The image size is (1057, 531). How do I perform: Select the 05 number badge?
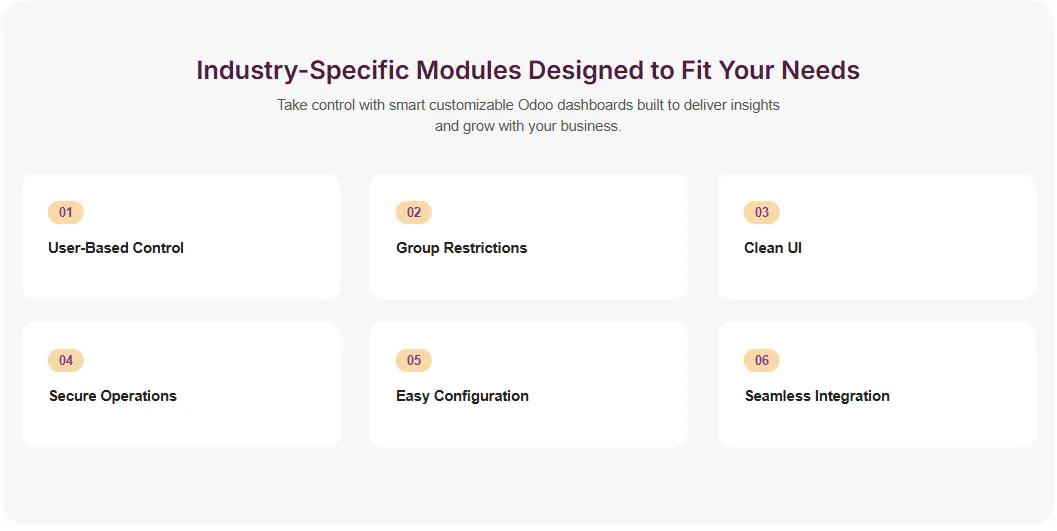414,360
